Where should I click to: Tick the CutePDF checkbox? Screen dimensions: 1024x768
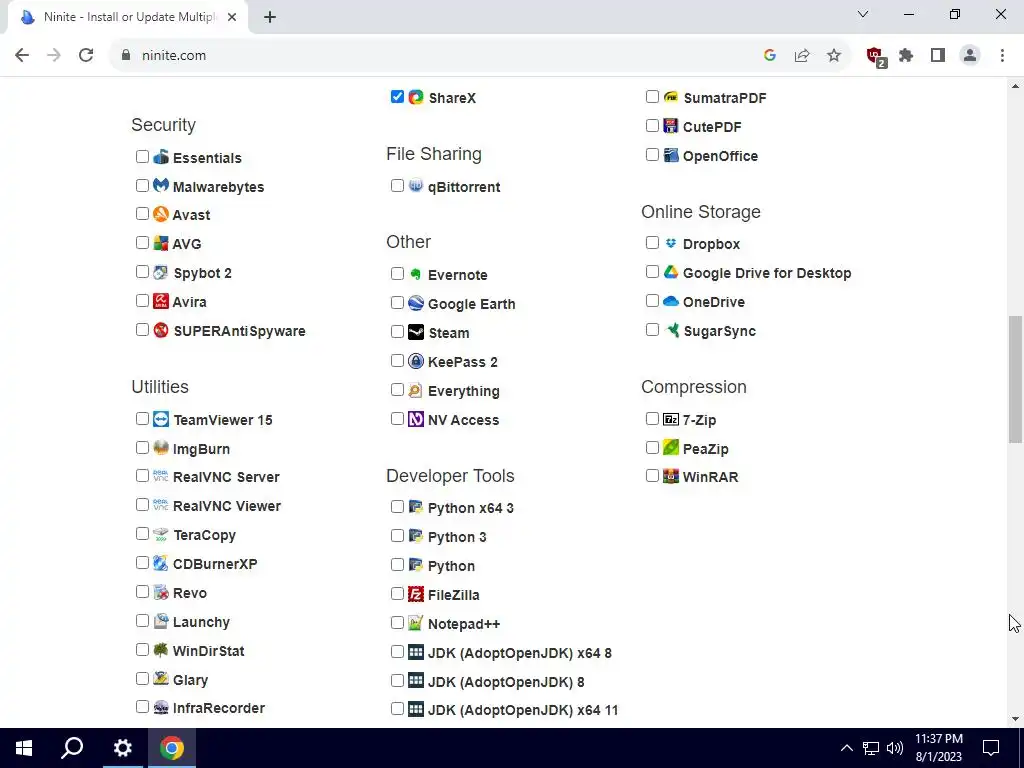[652, 125]
